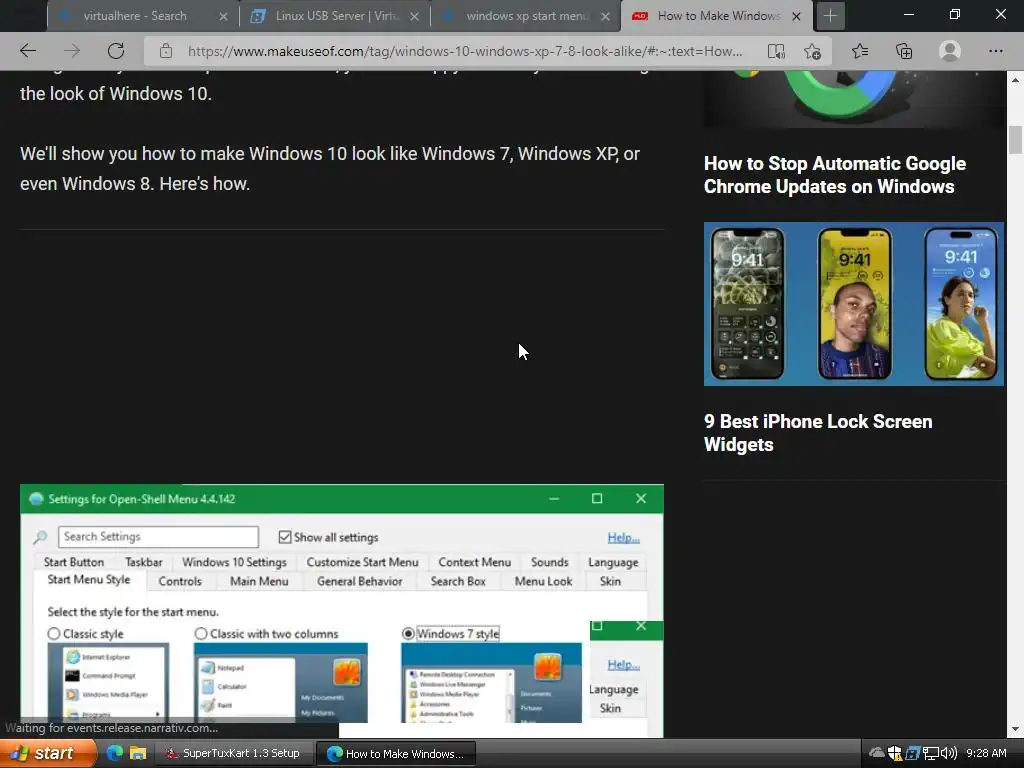Viewport: 1024px width, 768px height.
Task: Open the Taskbar settings tab
Action: tap(144, 562)
